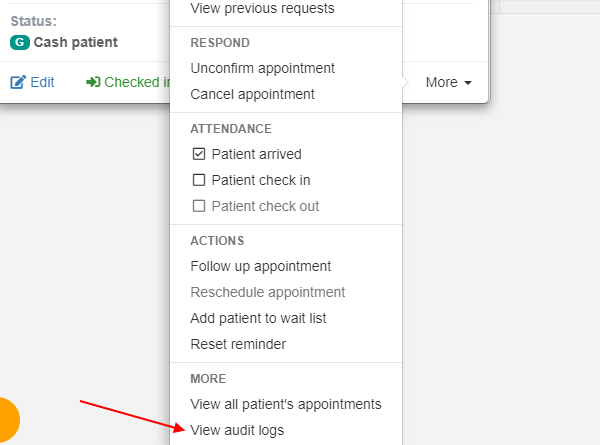Select Reschedule appointment entry

267,292
